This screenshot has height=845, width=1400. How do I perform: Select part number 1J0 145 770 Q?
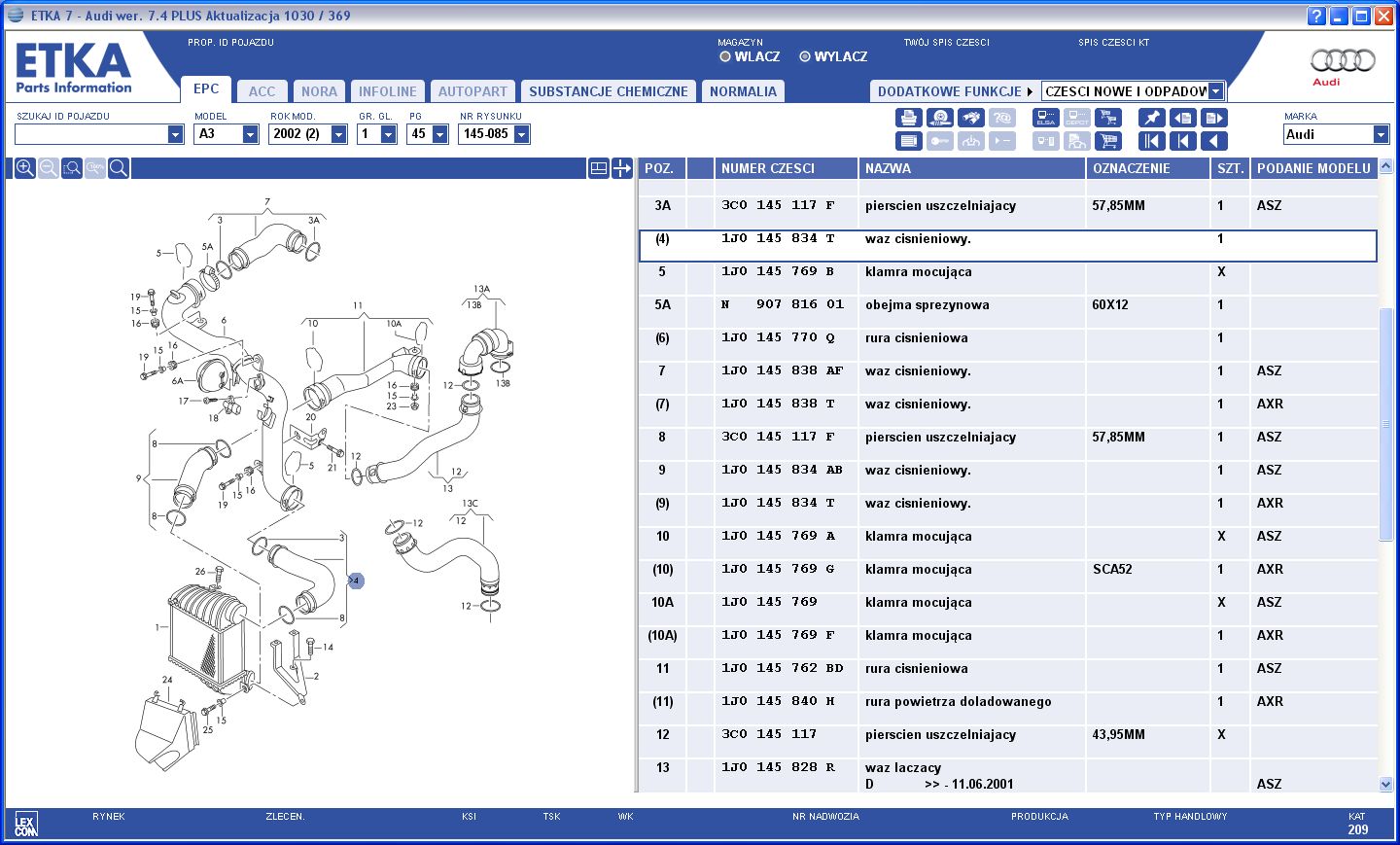pyautogui.click(x=778, y=337)
